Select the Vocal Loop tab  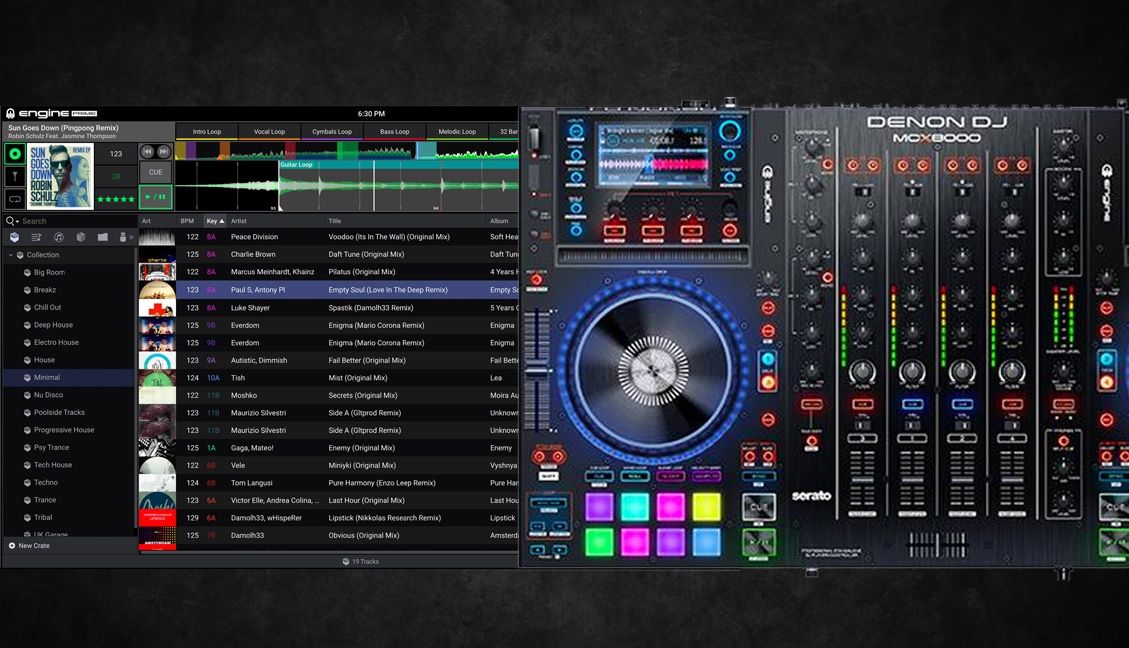point(269,132)
